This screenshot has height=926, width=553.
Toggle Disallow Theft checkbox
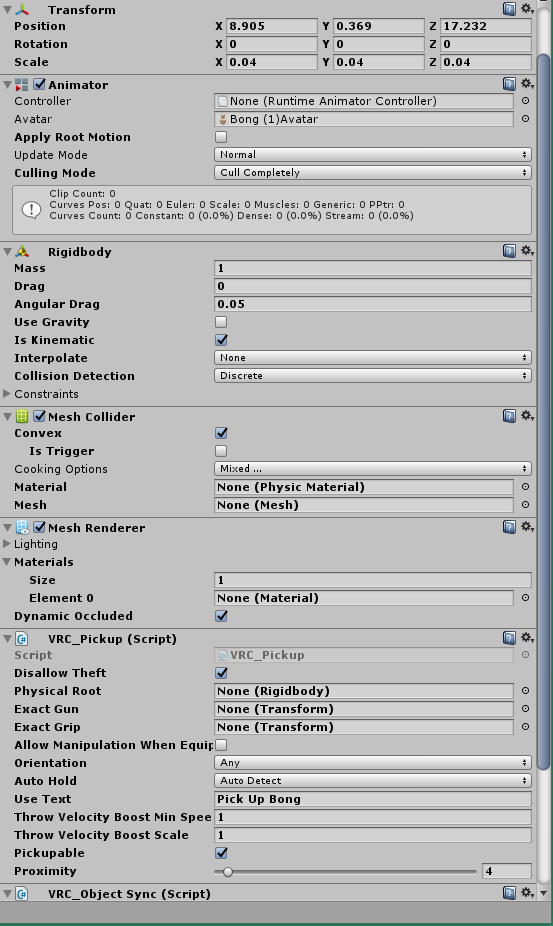221,673
